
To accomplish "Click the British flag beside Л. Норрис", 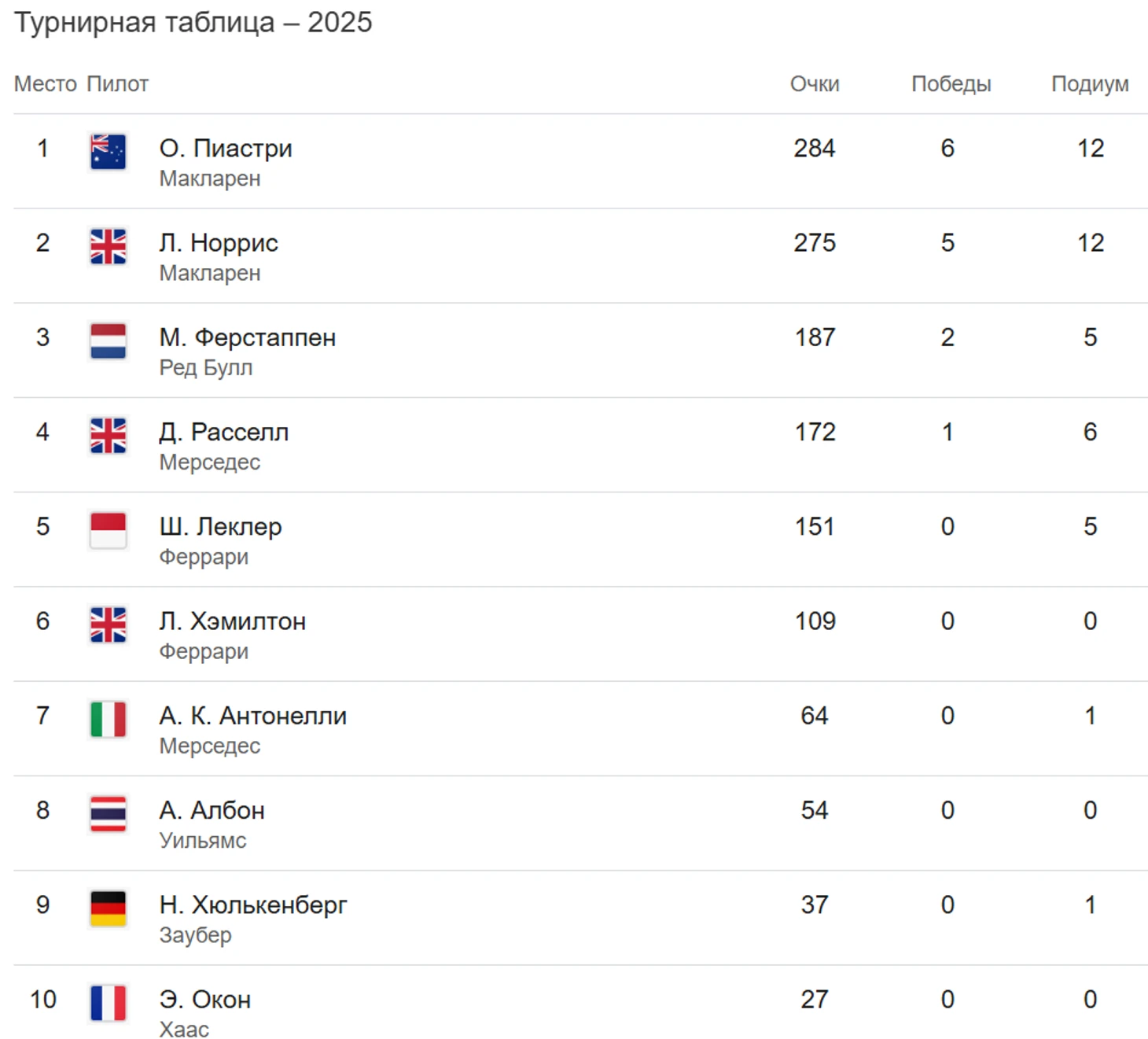I will coord(108,246).
